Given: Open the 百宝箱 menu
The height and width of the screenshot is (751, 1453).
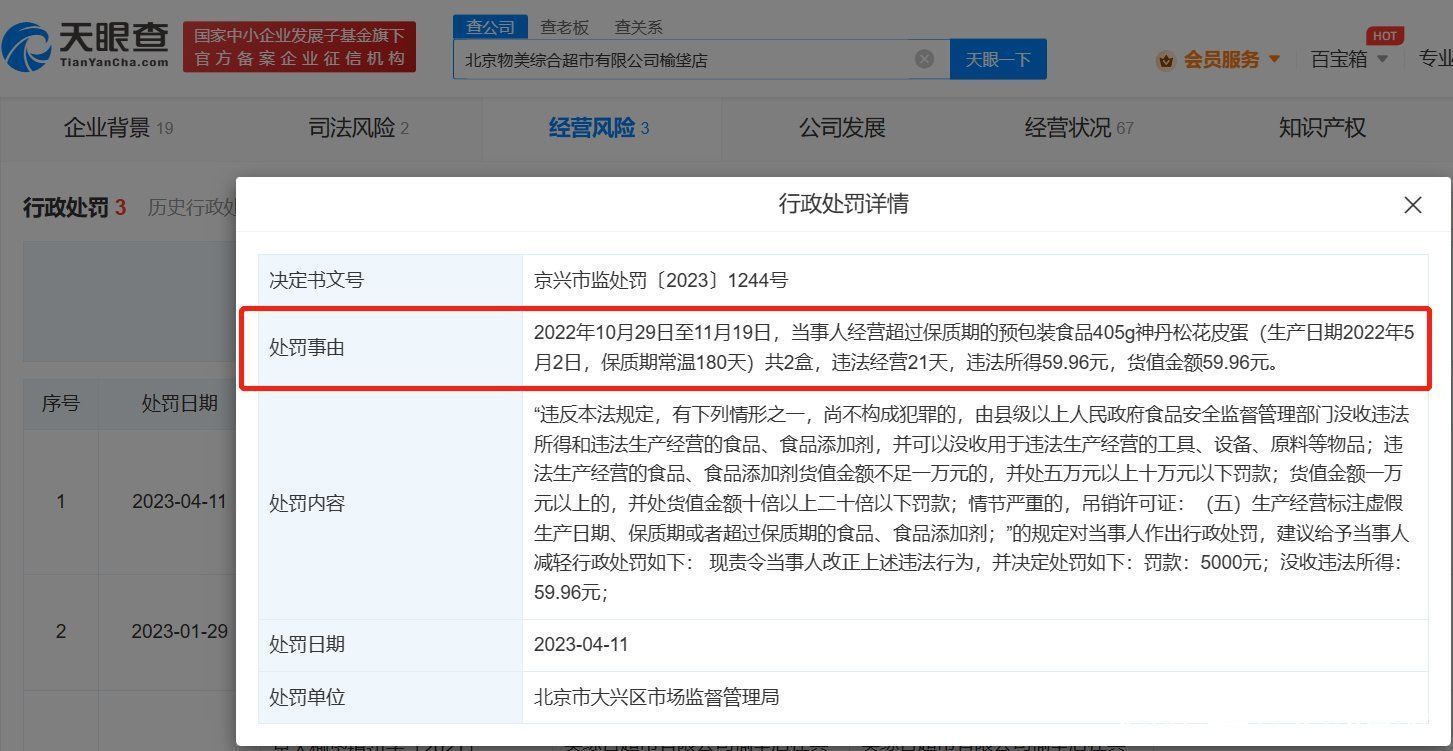Looking at the screenshot, I should pos(1338,59).
